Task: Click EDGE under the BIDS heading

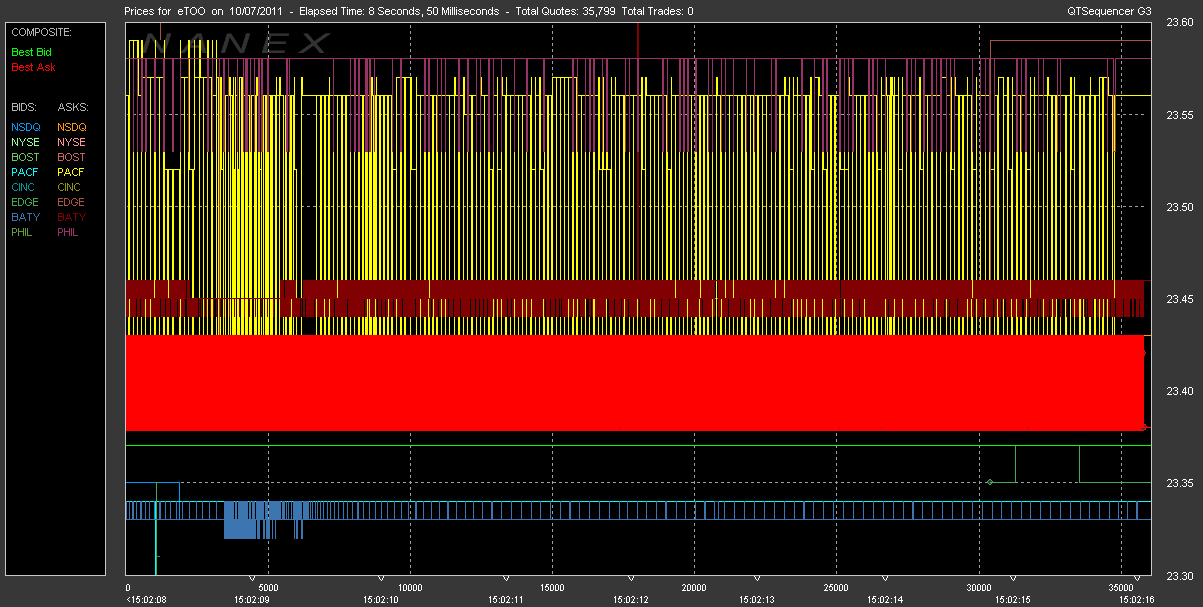Action: pyautogui.click(x=26, y=202)
